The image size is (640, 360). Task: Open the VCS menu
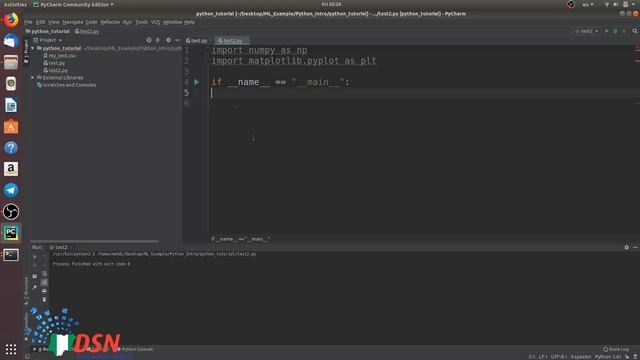pos(155,22)
